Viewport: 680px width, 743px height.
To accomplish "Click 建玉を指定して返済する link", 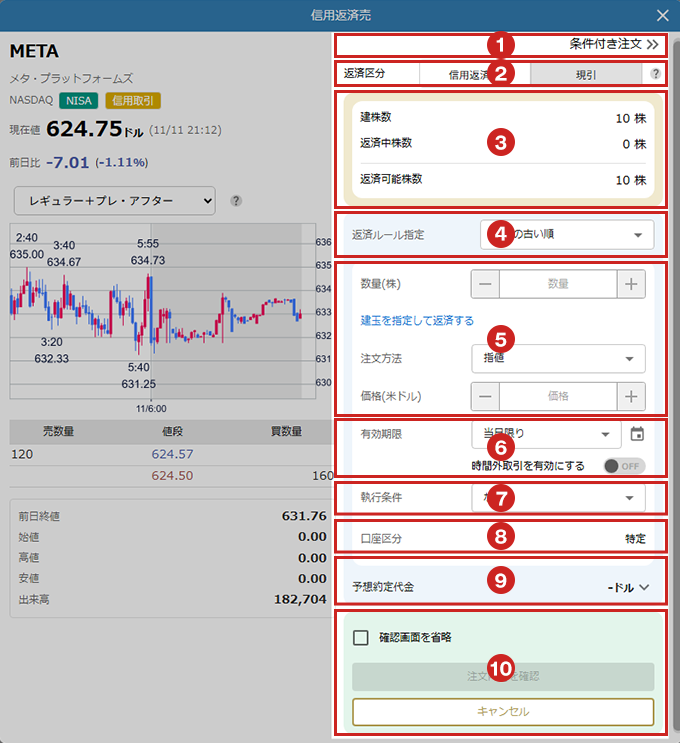I will [417, 321].
